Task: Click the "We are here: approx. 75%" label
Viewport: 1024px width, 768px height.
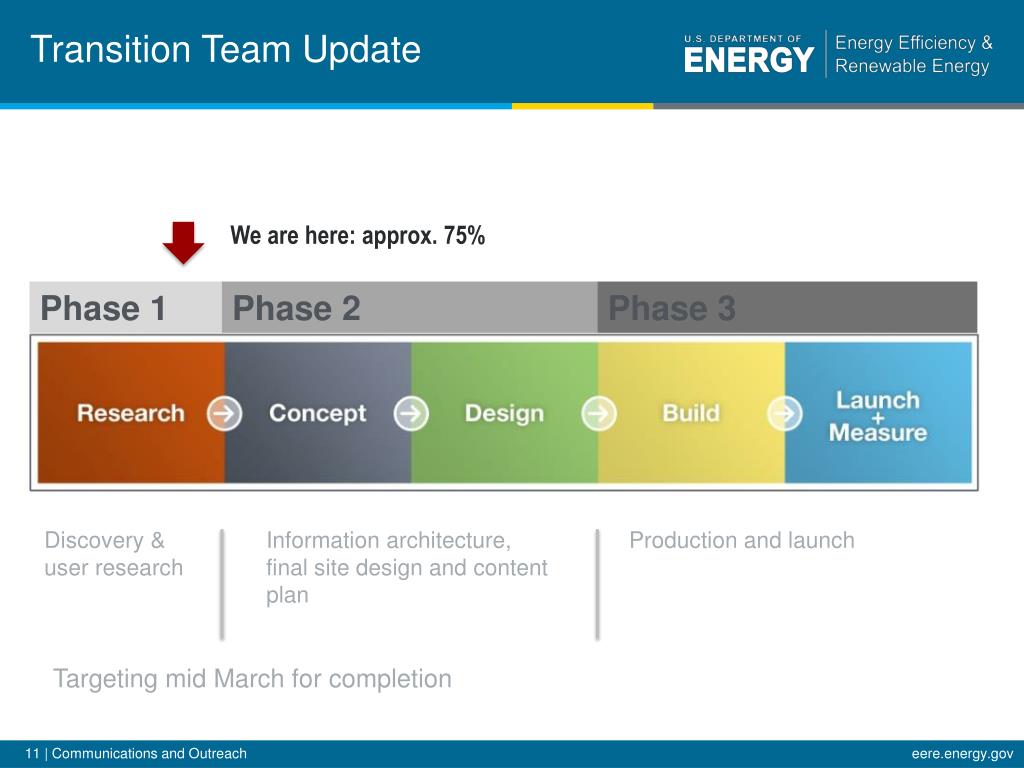Action: coord(357,236)
